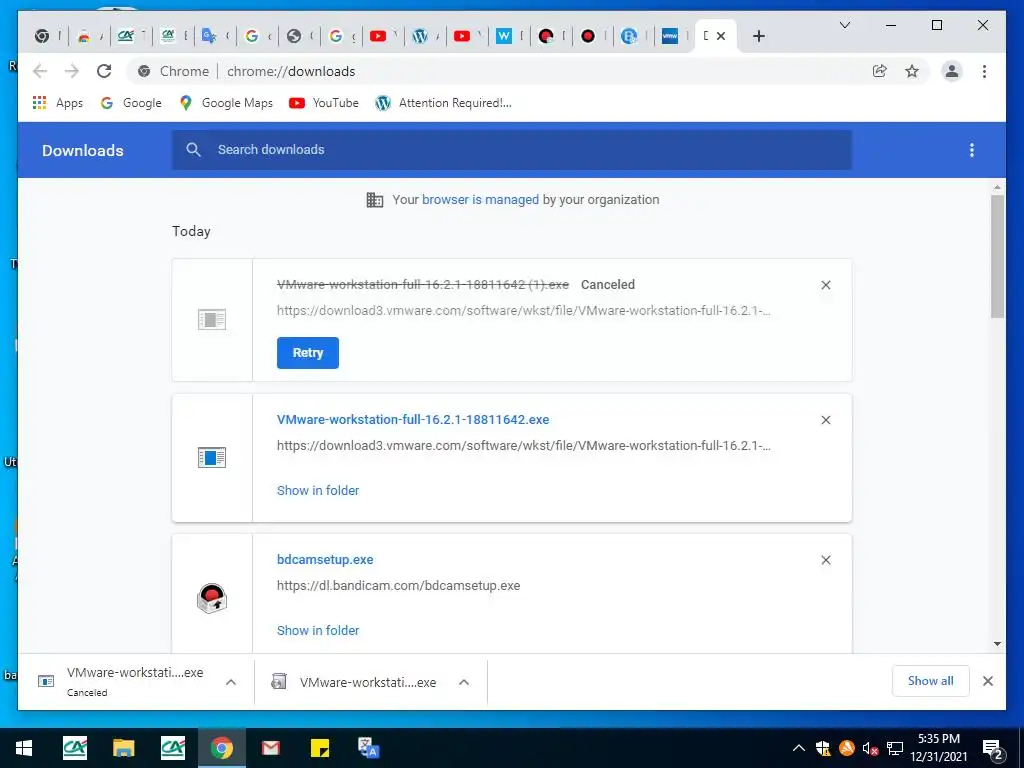Image resolution: width=1024 pixels, height=768 pixels.
Task: Switch to Chrome in the taskbar
Action: click(221, 748)
